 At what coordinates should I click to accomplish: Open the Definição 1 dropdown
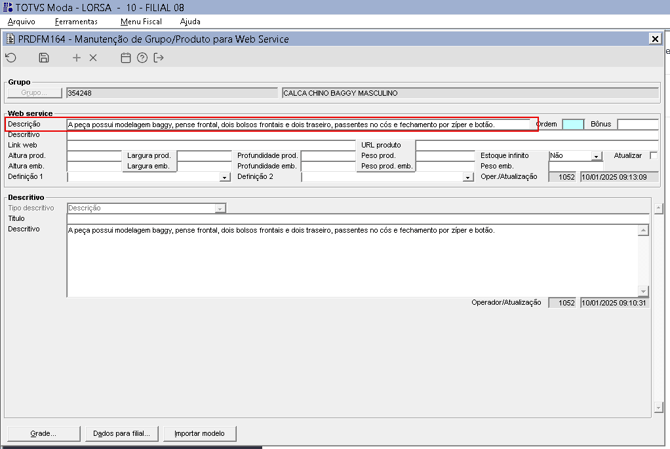click(224, 177)
